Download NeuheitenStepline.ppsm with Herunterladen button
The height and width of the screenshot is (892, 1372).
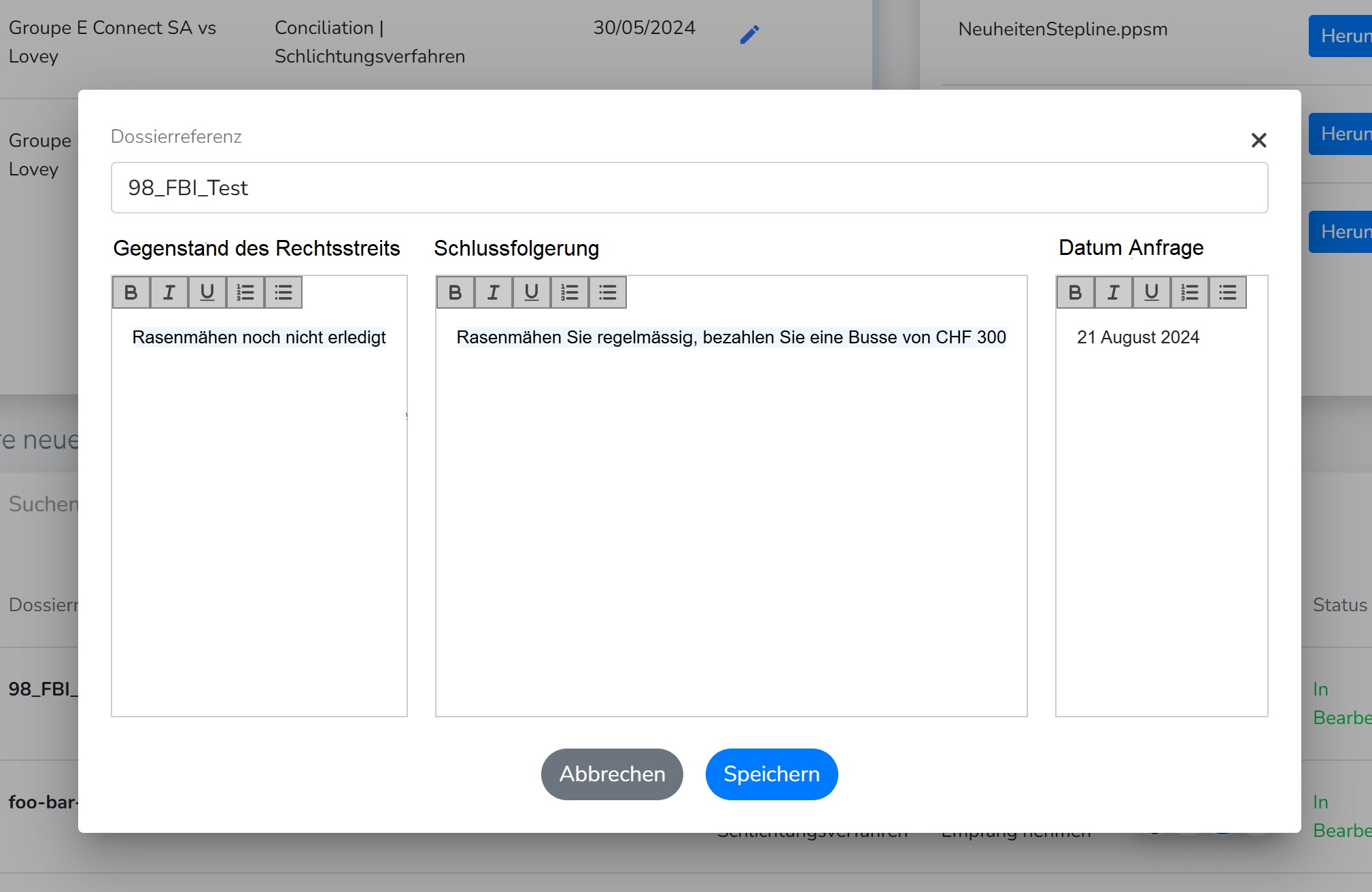click(x=1340, y=36)
